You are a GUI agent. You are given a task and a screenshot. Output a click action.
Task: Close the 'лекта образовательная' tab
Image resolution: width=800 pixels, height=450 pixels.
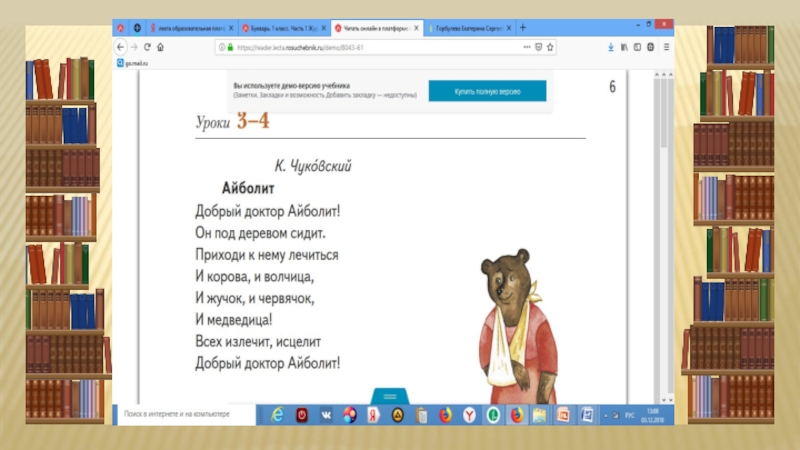(x=231, y=28)
